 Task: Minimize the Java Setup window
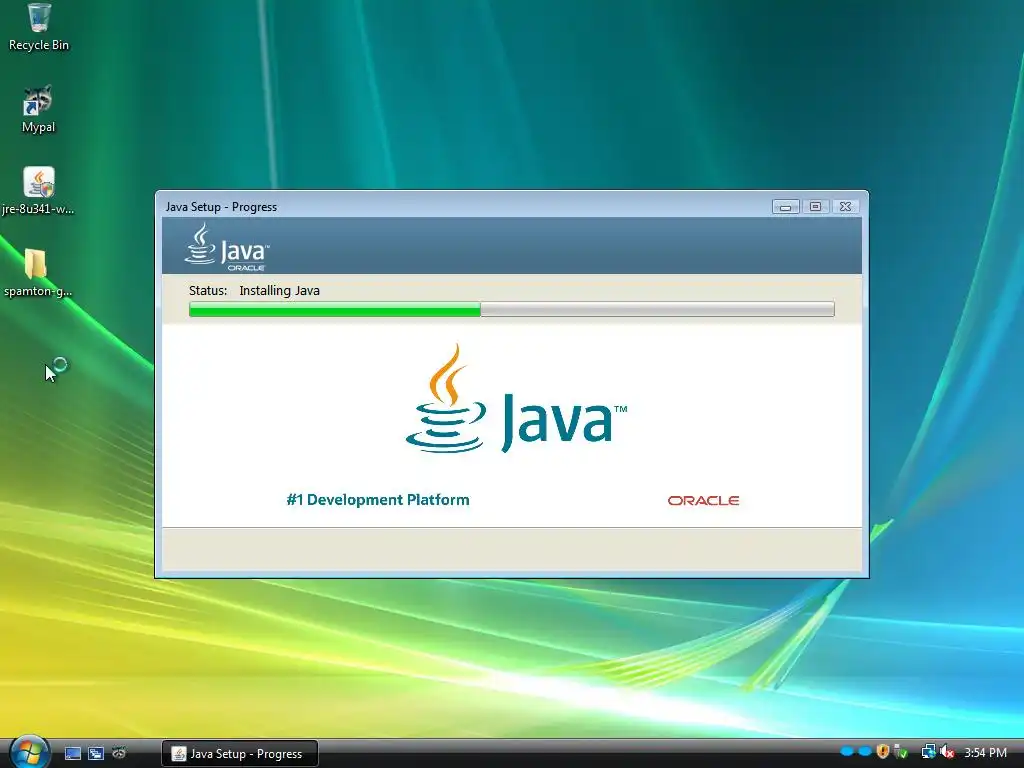pos(786,206)
